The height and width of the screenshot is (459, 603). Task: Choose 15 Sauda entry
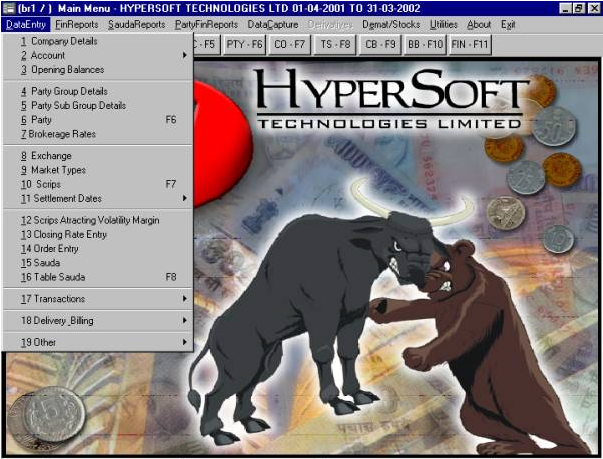(x=98, y=263)
